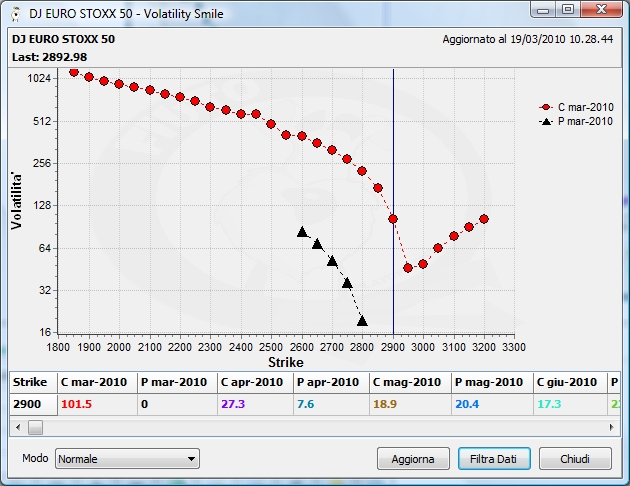Click the 7.6 value cell
This screenshot has width=630, height=486.
331,404
